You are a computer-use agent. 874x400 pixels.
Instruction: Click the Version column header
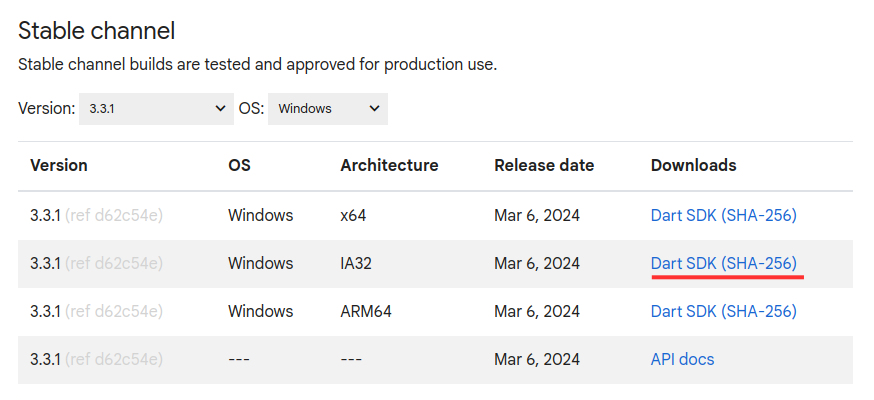point(59,165)
